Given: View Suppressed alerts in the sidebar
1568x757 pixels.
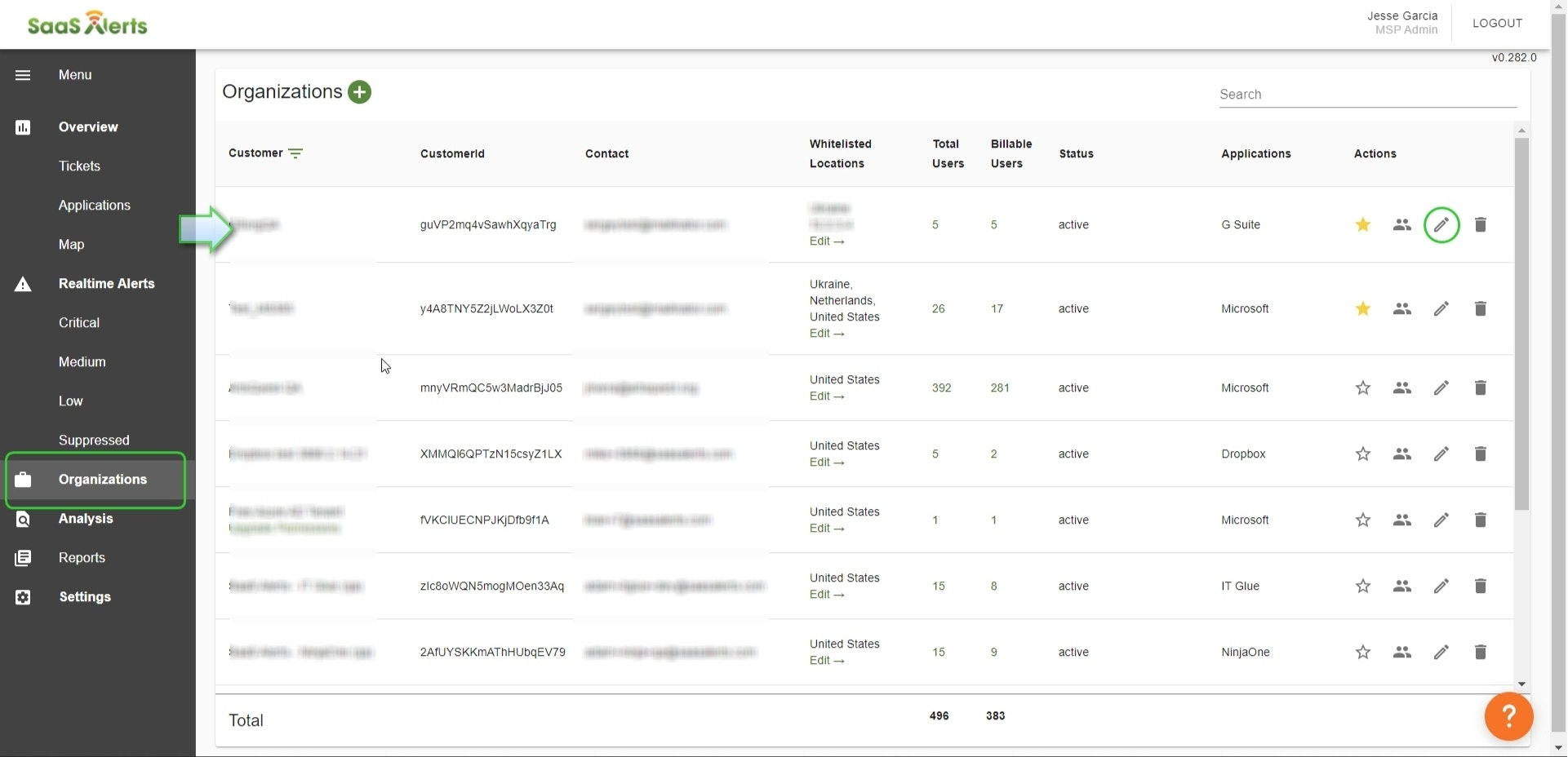Looking at the screenshot, I should pyautogui.click(x=94, y=440).
